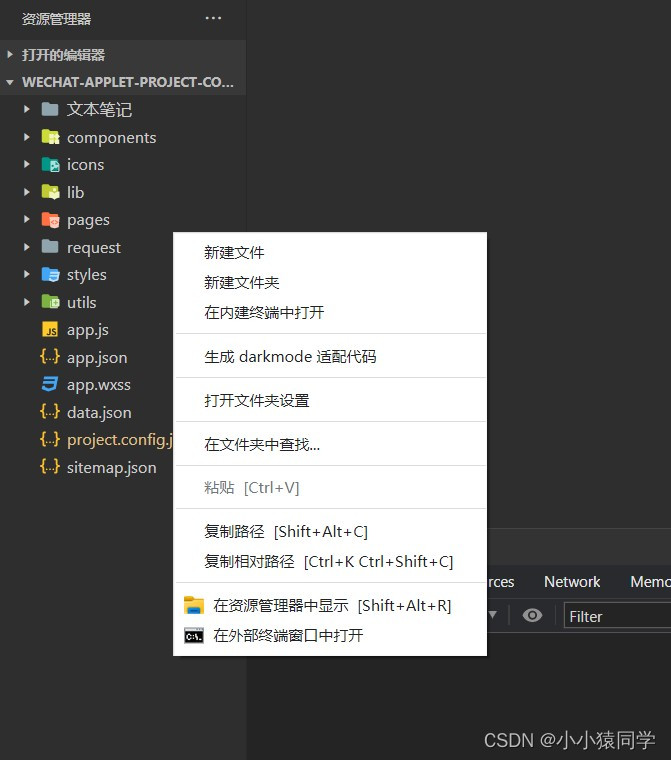Image resolution: width=671 pixels, height=760 pixels.
Task: Click the folder icon beside 在资源管理器中显示
Action: pos(194,606)
